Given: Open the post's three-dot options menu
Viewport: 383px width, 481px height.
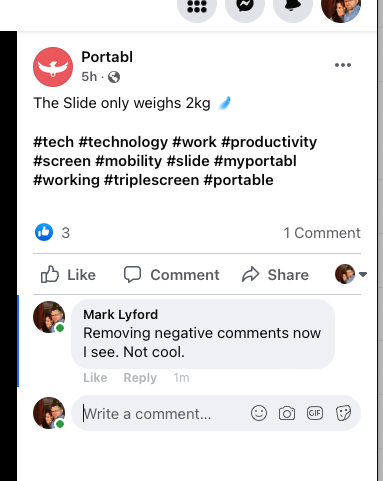Looking at the screenshot, I should pos(343,65).
